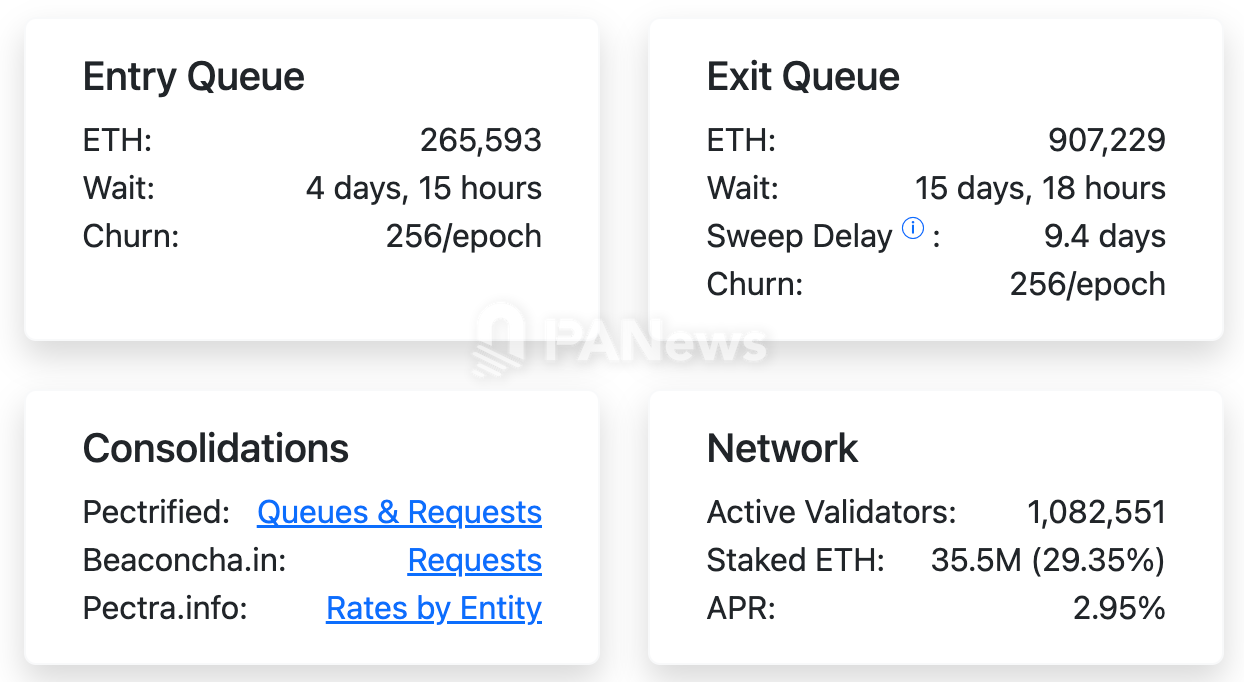Click the Sweep Delay info icon

tap(912, 229)
